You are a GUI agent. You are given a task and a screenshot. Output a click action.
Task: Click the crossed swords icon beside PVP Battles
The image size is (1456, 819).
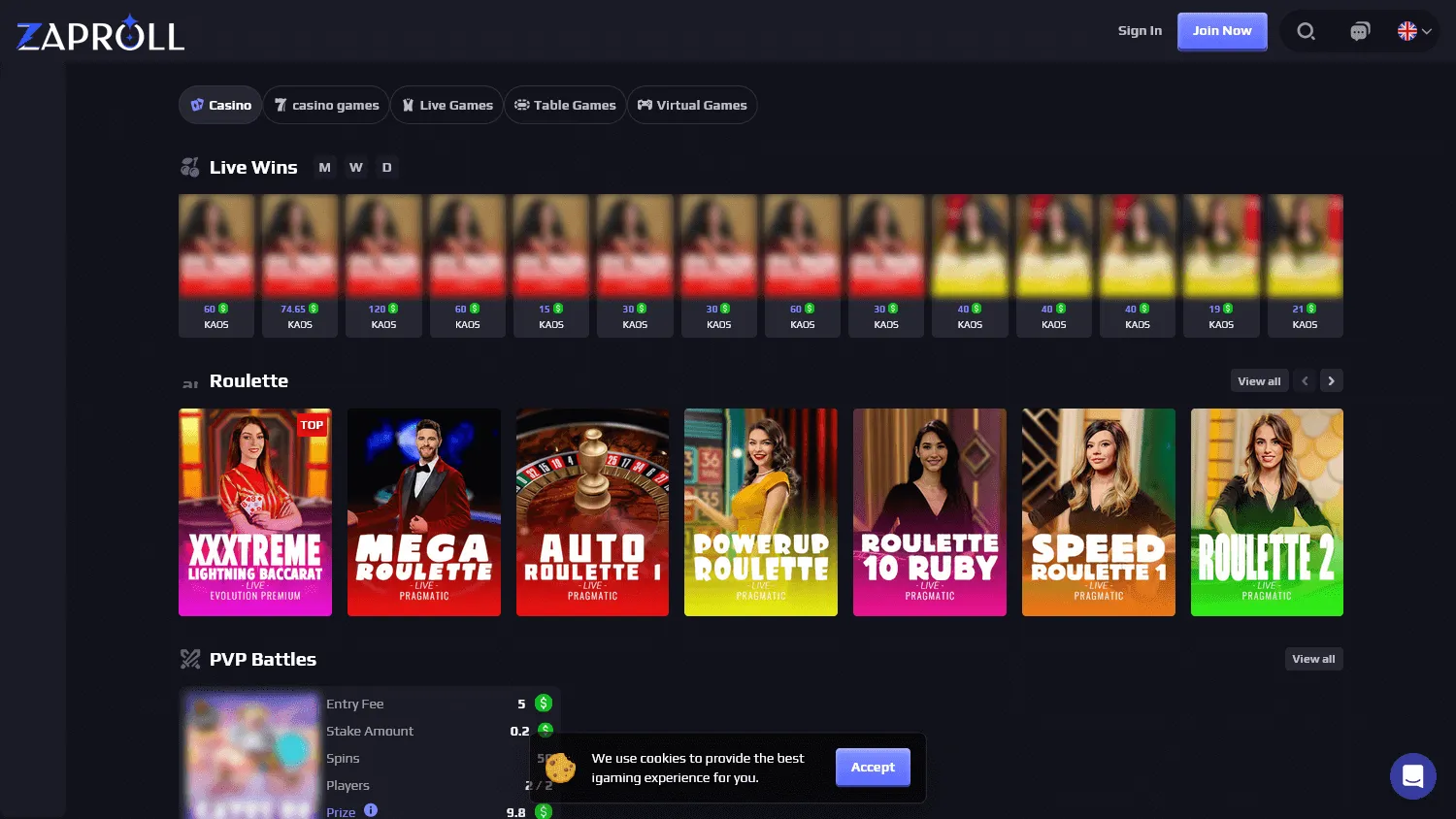click(190, 659)
